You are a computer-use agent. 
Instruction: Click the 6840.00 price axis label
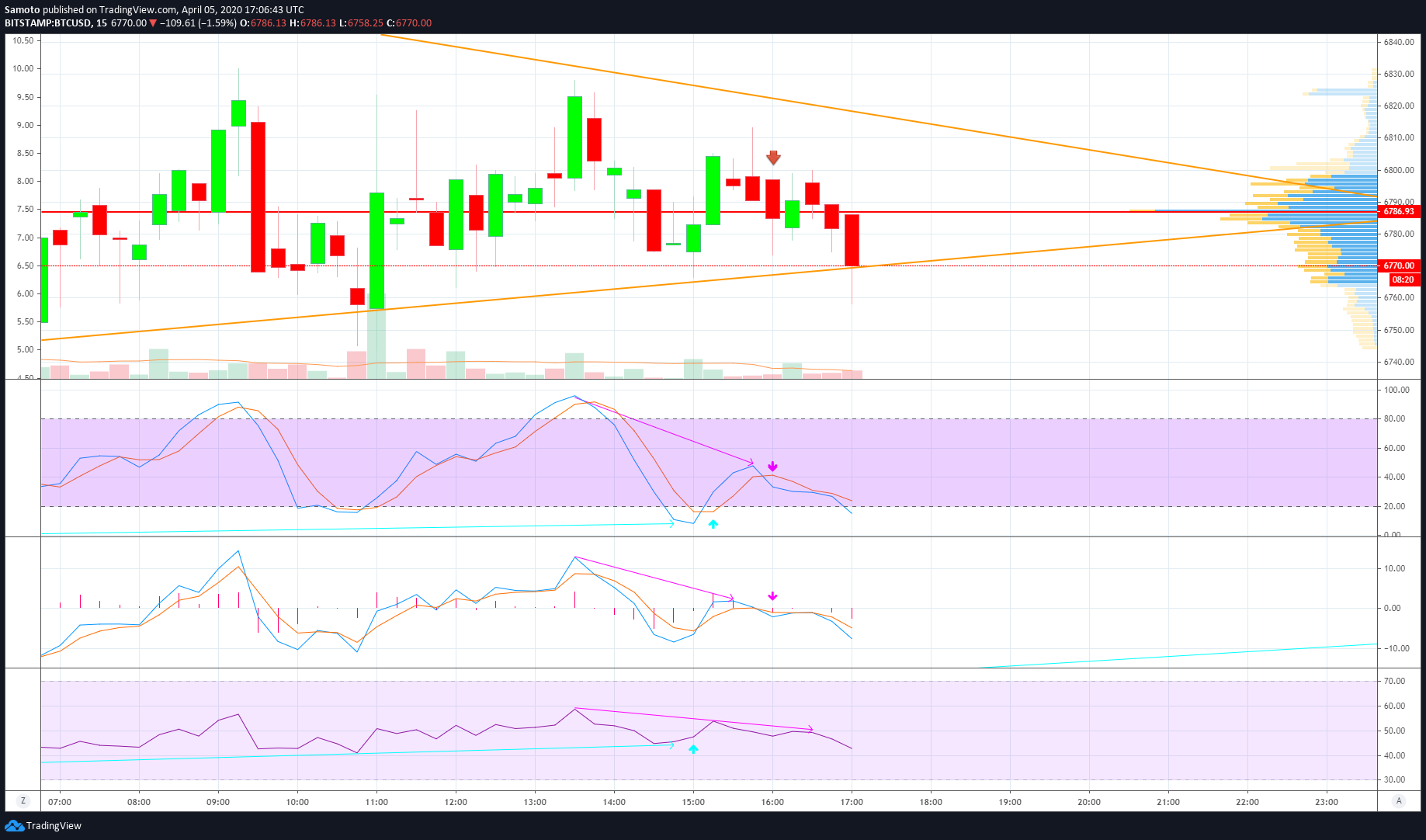click(1399, 42)
